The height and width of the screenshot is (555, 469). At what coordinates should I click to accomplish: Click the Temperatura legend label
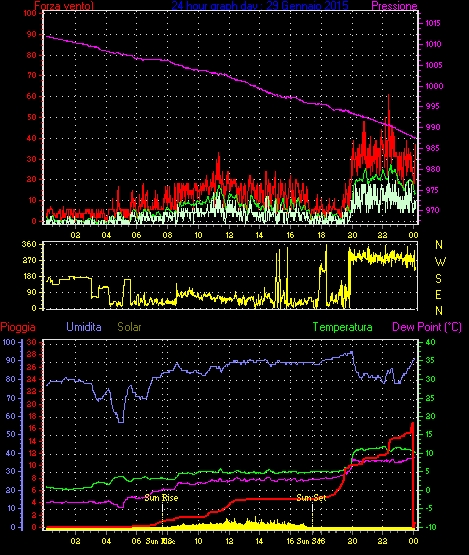coord(342,327)
